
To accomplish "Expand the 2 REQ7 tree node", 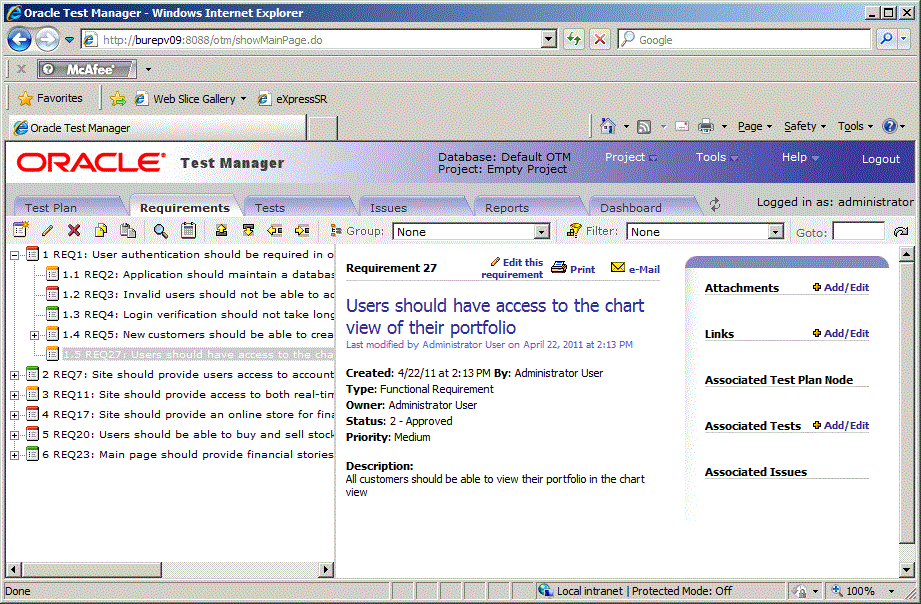I will pyautogui.click(x=15, y=375).
